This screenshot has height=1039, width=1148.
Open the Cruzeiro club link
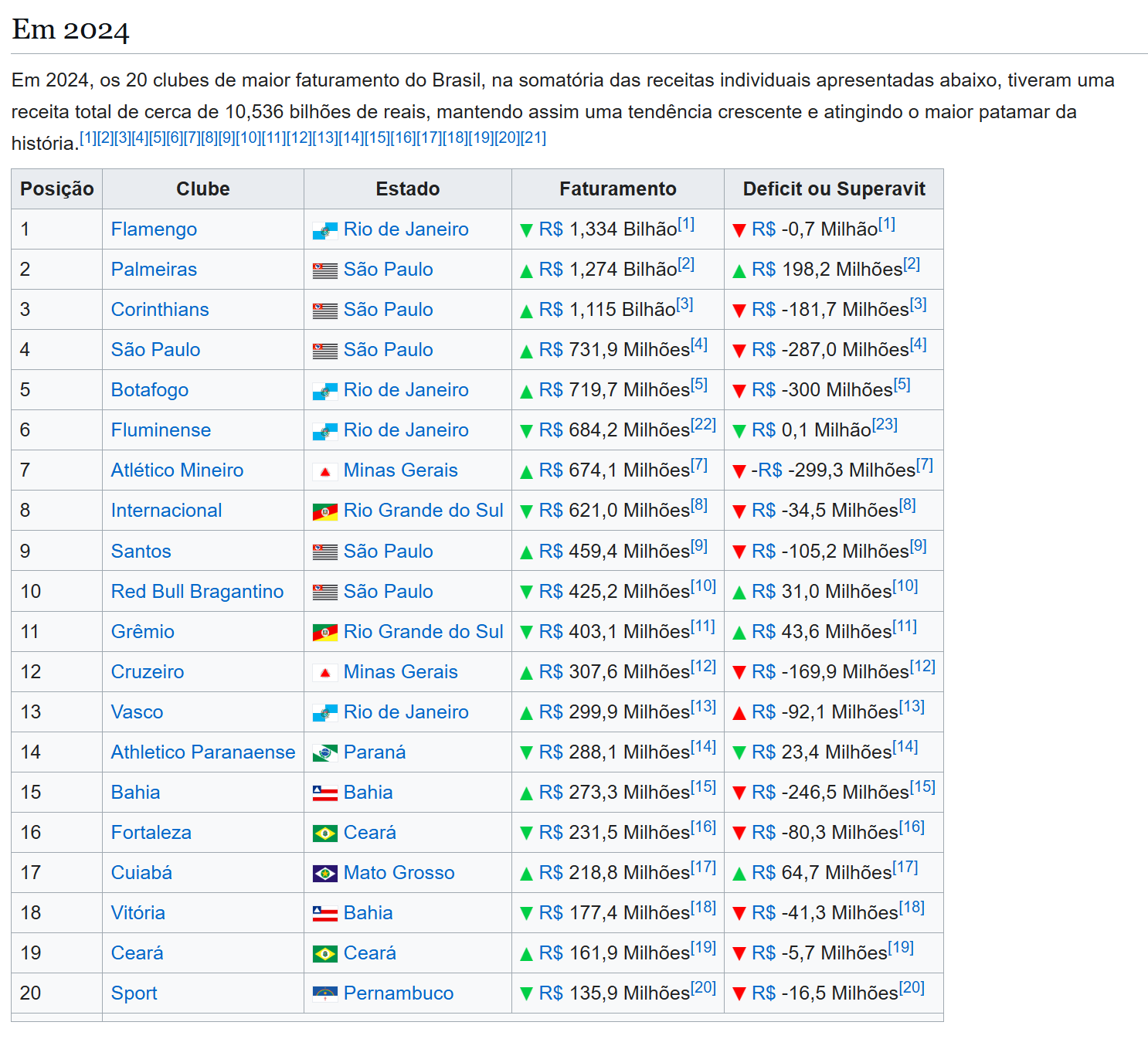(148, 672)
